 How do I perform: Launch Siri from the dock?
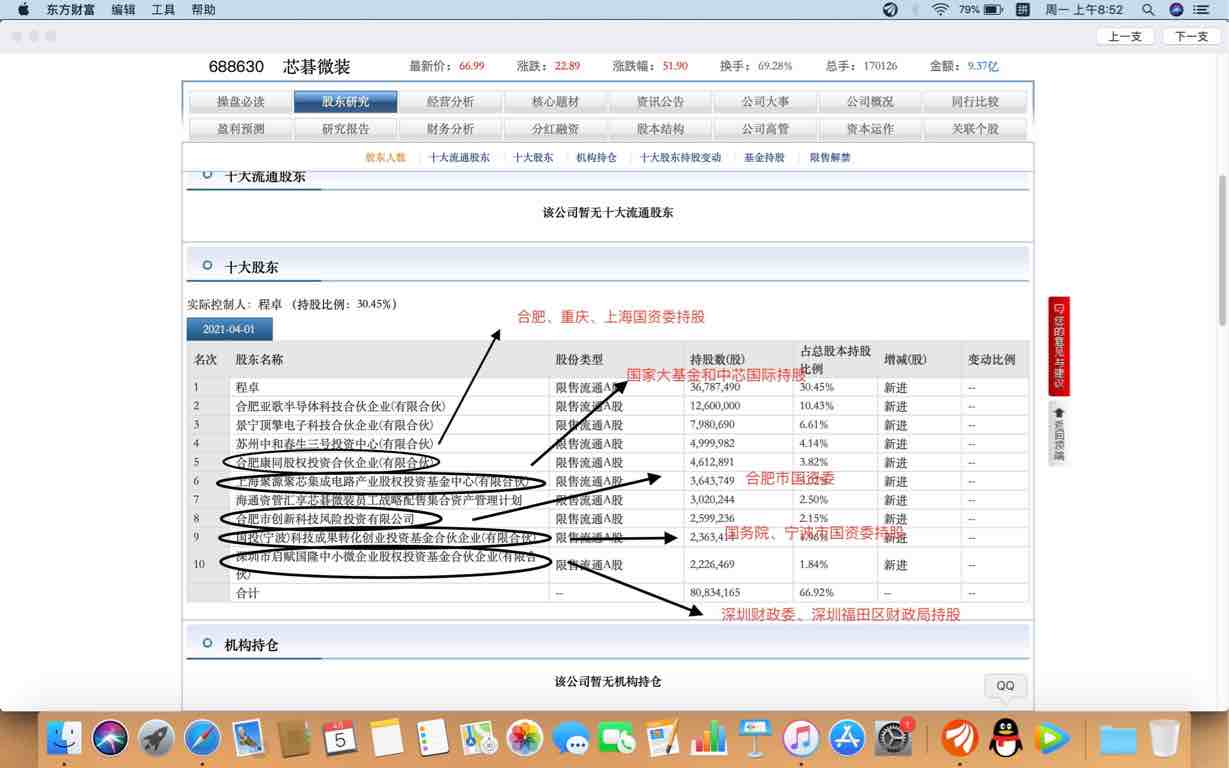coord(110,738)
